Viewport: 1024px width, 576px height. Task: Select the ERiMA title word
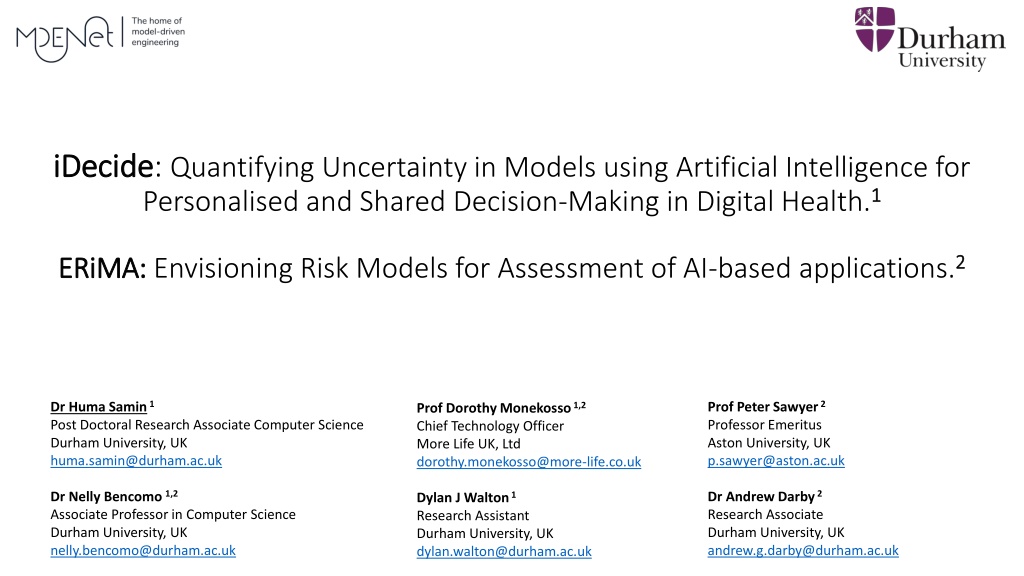pos(102,268)
